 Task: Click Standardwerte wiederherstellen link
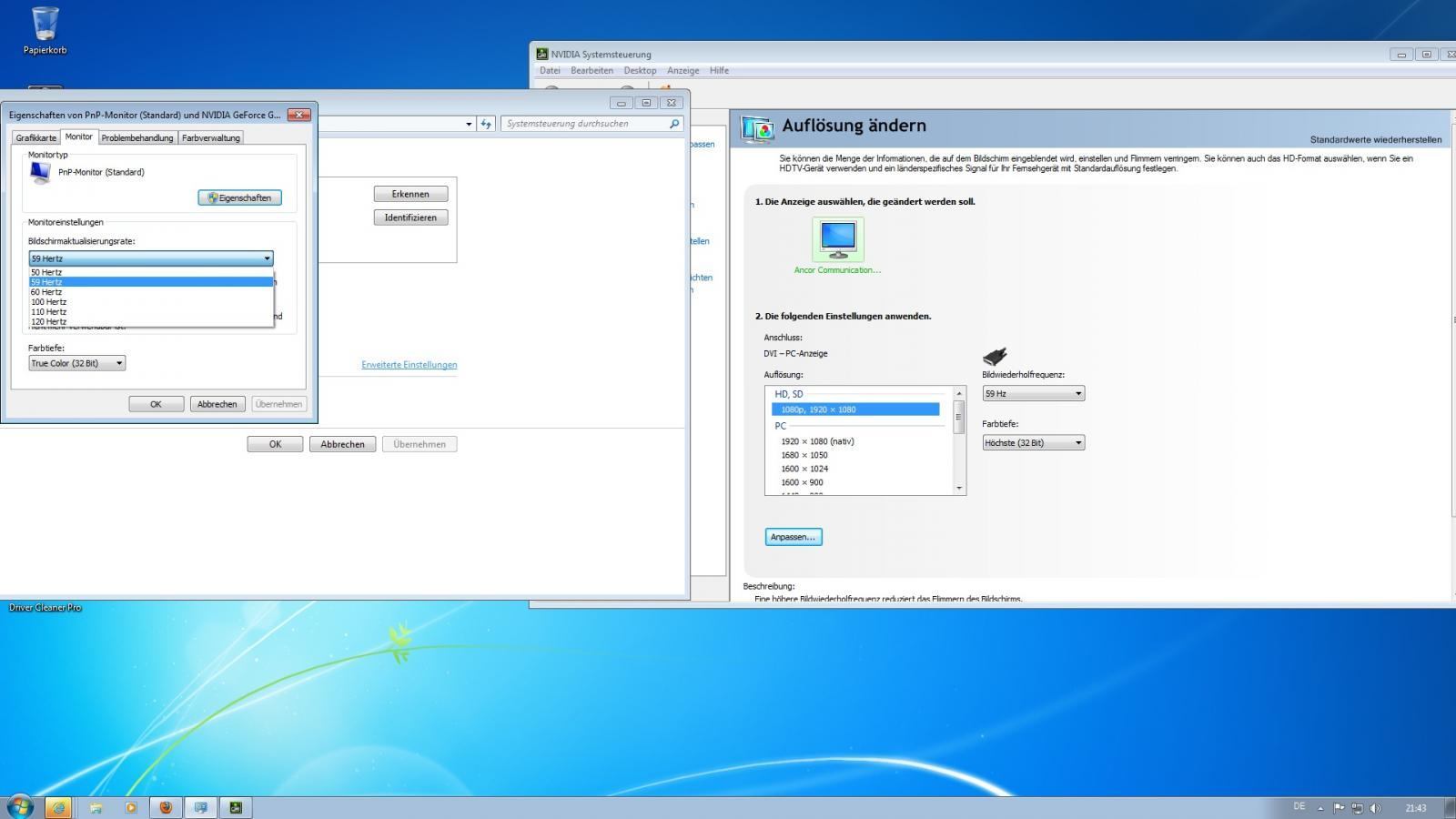point(1375,140)
